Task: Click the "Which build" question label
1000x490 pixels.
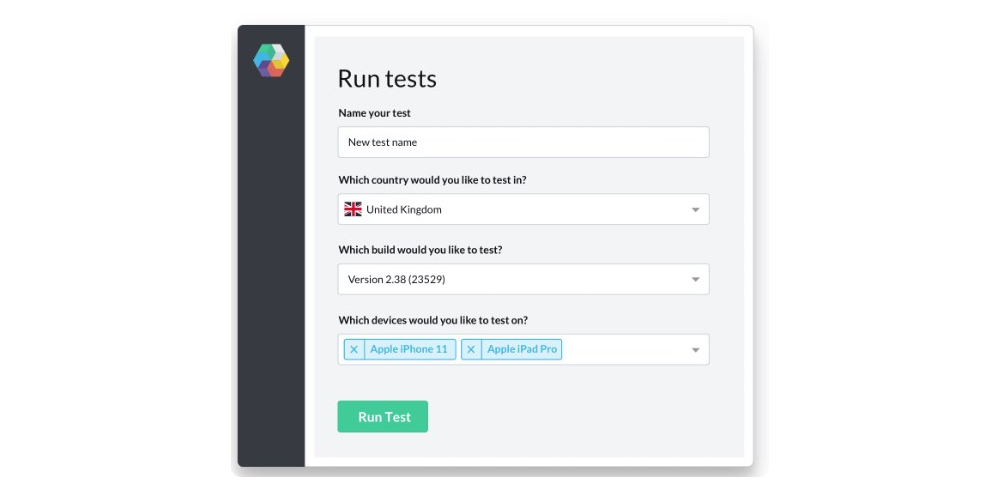Action: point(420,250)
